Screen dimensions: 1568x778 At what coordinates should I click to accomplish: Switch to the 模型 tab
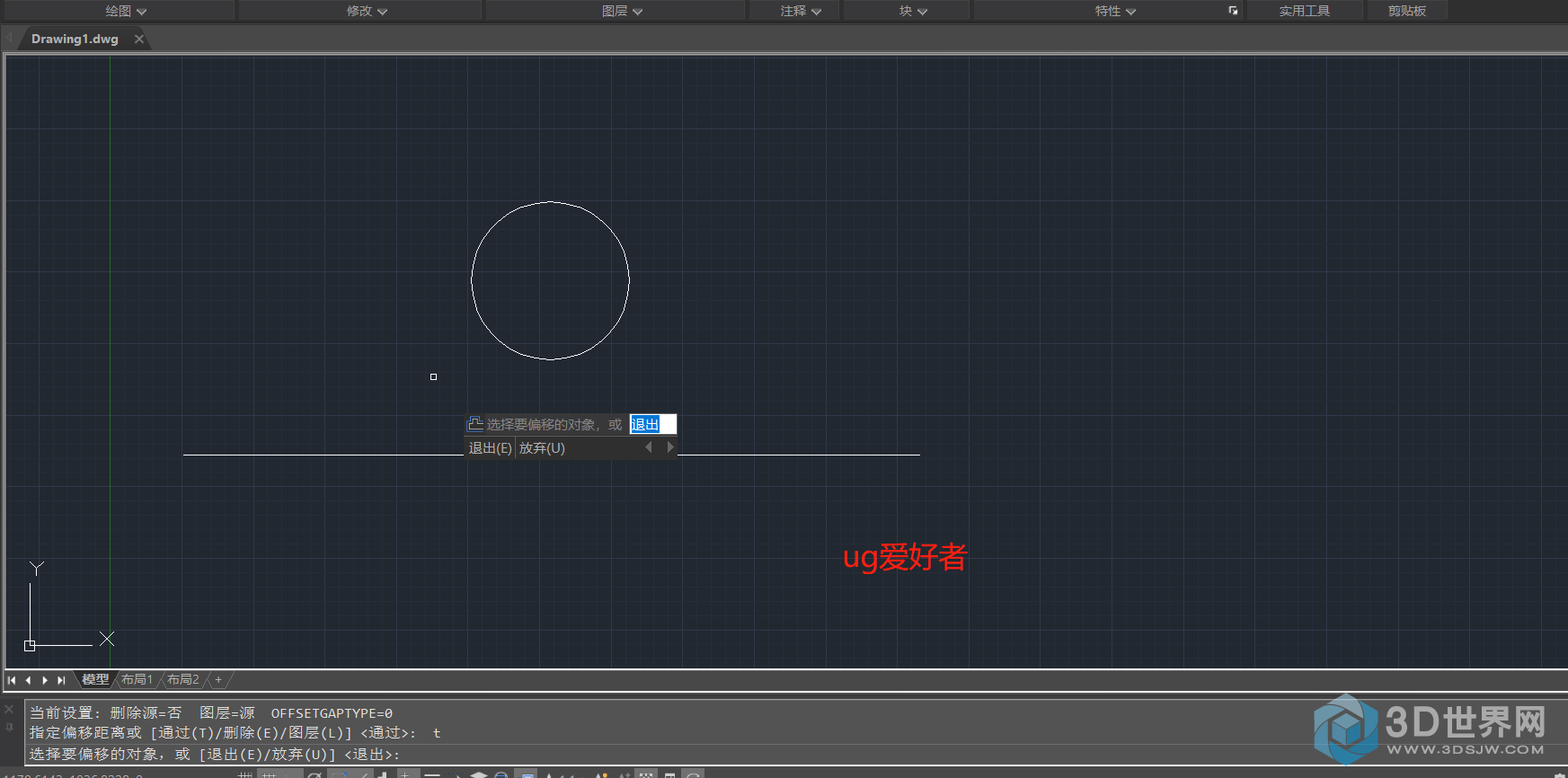click(x=95, y=680)
